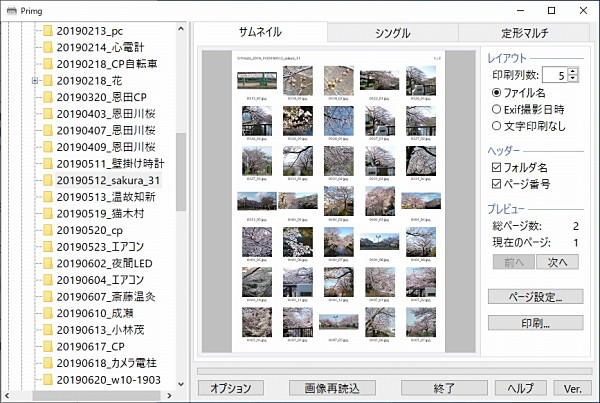Click folder icon beside 20190618_カメラ電柱
This screenshot has width=600, height=403.
tap(48, 363)
